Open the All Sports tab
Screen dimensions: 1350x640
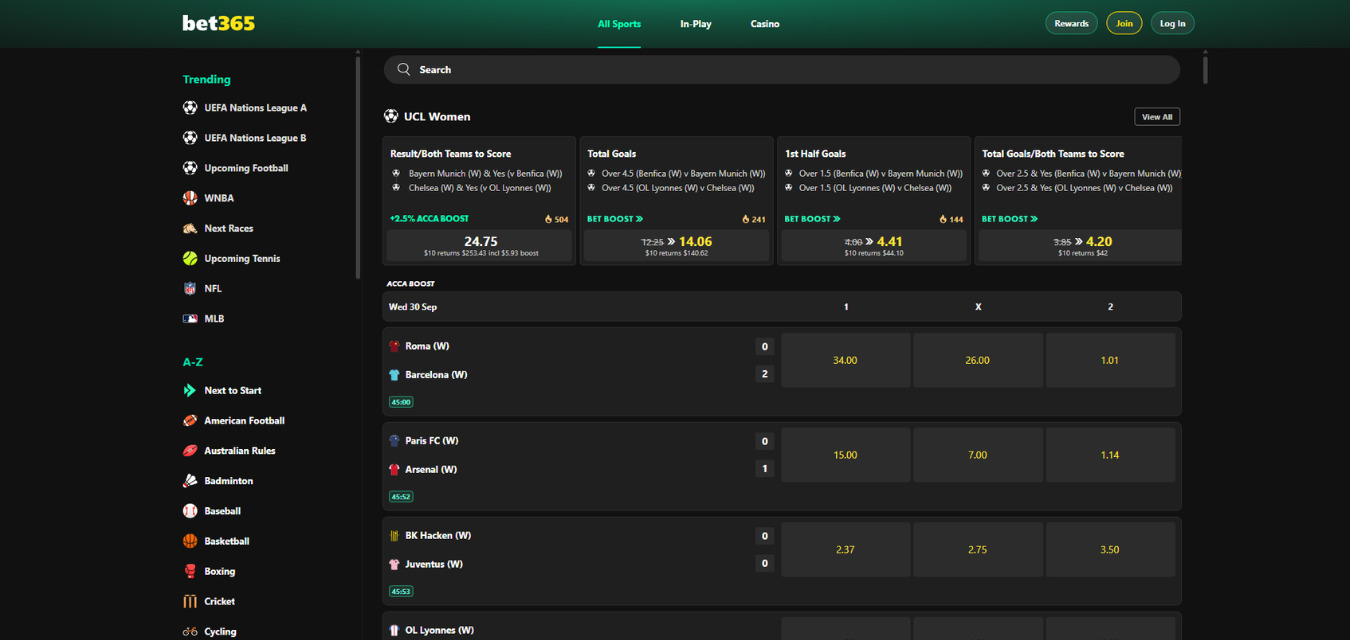[x=619, y=24]
